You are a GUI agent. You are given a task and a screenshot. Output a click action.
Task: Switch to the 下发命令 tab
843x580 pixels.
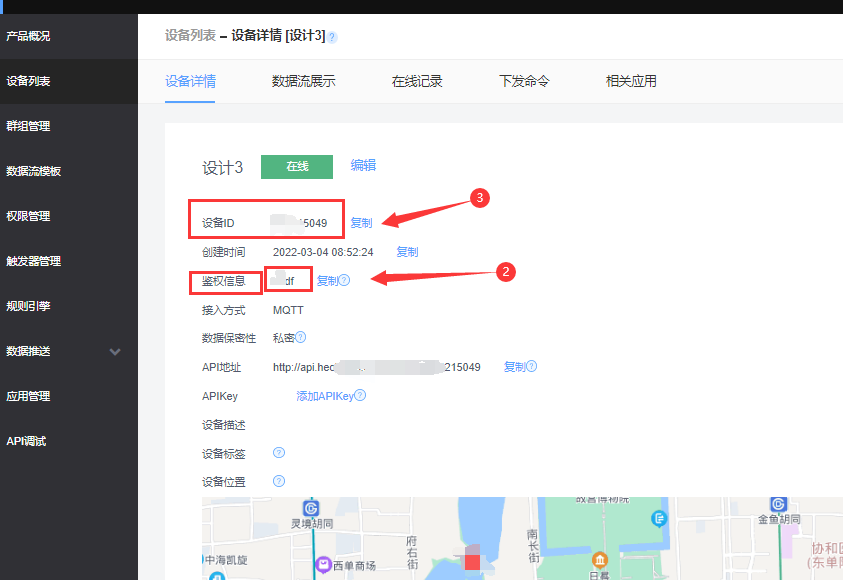click(x=524, y=81)
